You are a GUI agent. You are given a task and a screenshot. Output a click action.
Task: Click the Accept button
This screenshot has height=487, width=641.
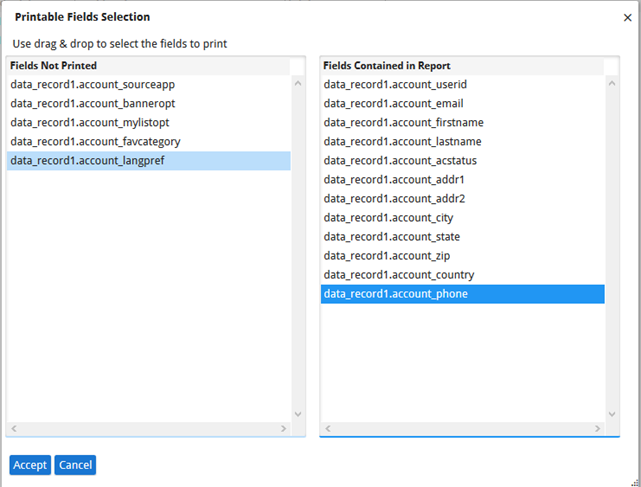point(30,465)
